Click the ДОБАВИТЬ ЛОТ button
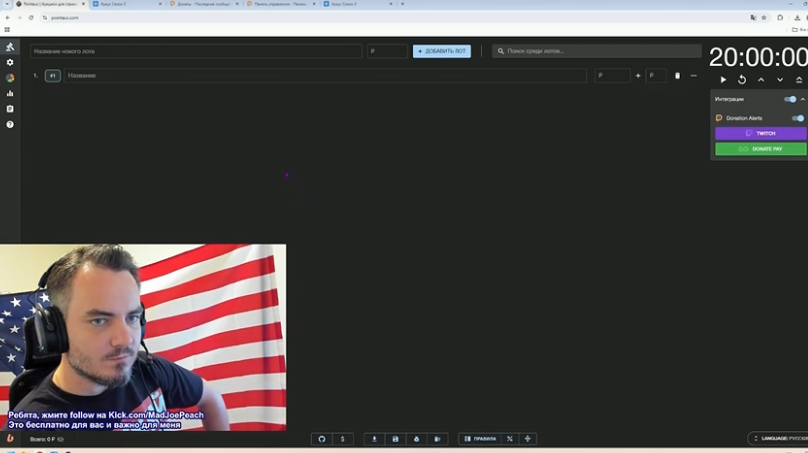 pos(442,51)
